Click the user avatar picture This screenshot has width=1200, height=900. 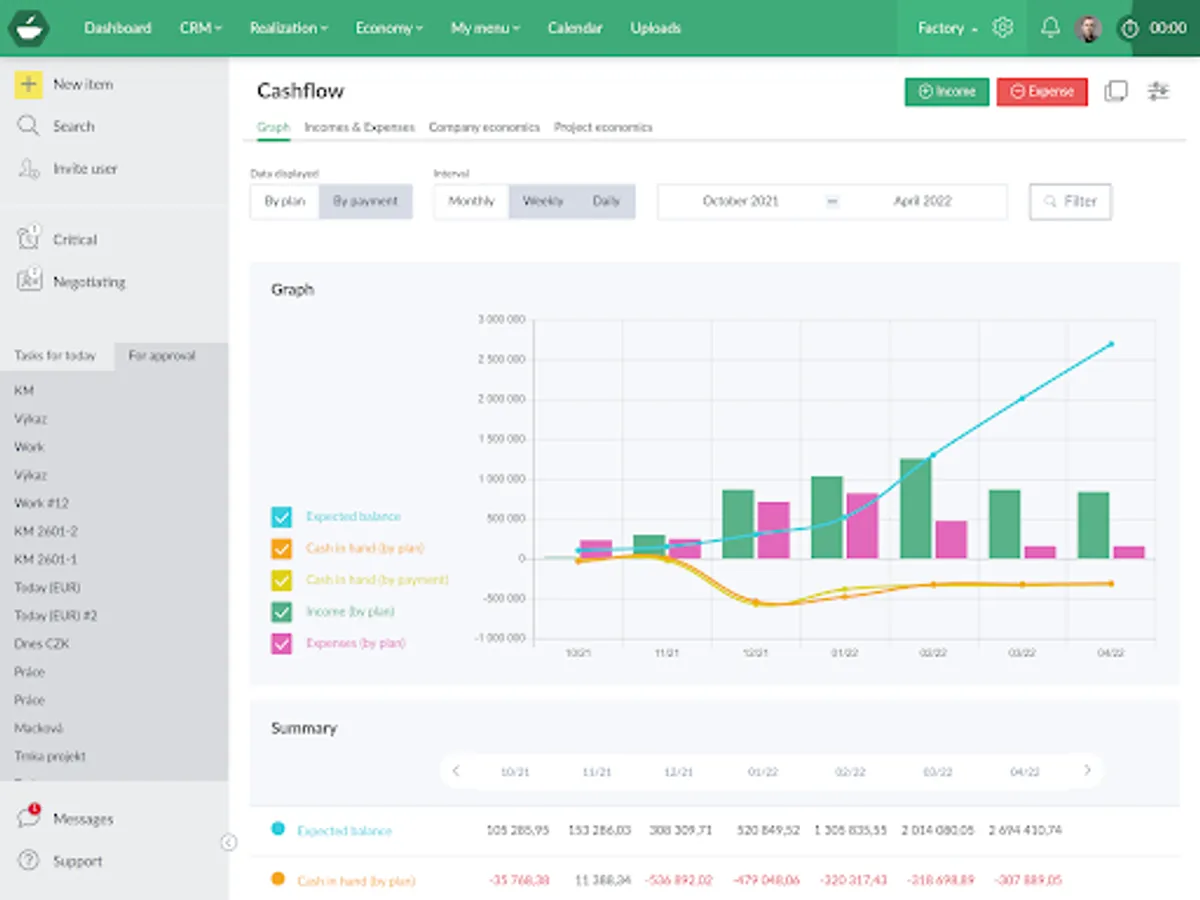point(1089,28)
